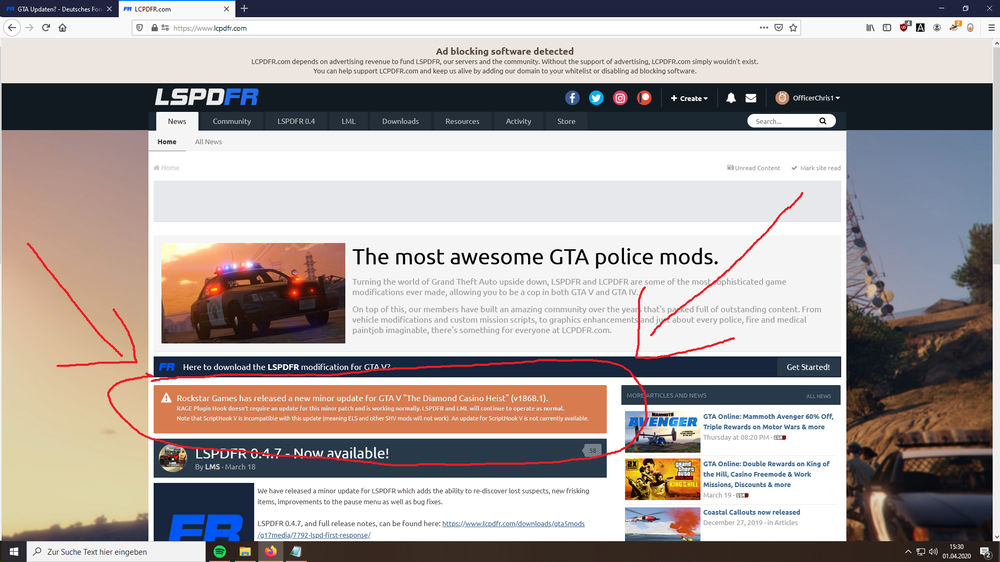The height and width of the screenshot is (562, 1000).
Task: Select the News navigation tab
Action: coord(177,121)
